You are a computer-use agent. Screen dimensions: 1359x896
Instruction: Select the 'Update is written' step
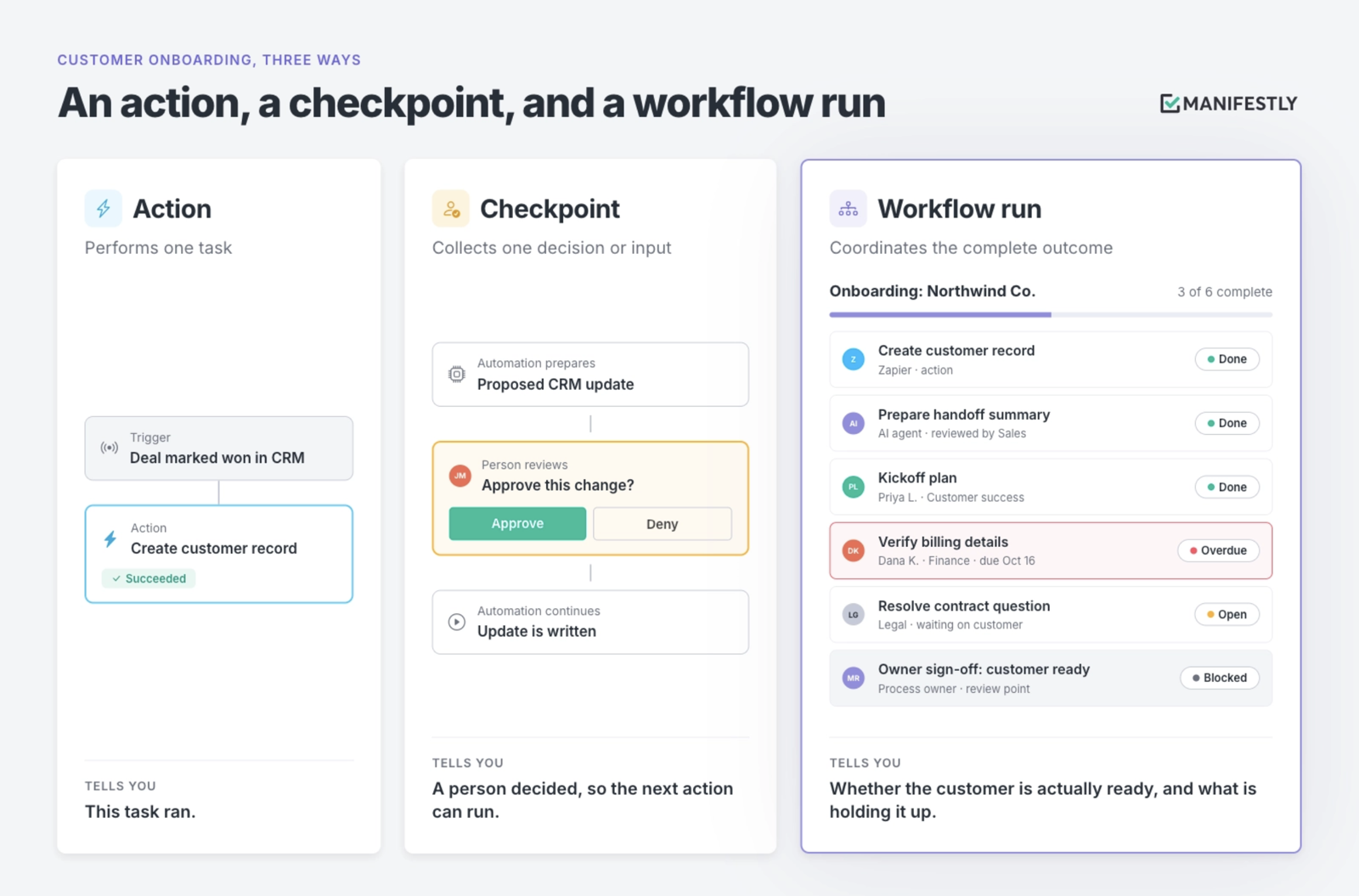[590, 623]
